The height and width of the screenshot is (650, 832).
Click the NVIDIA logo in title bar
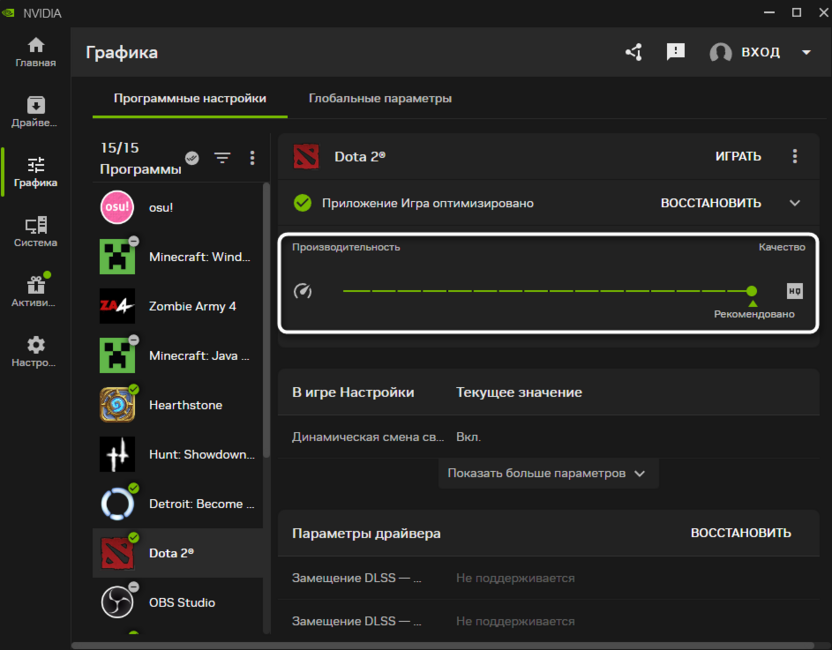[8, 13]
